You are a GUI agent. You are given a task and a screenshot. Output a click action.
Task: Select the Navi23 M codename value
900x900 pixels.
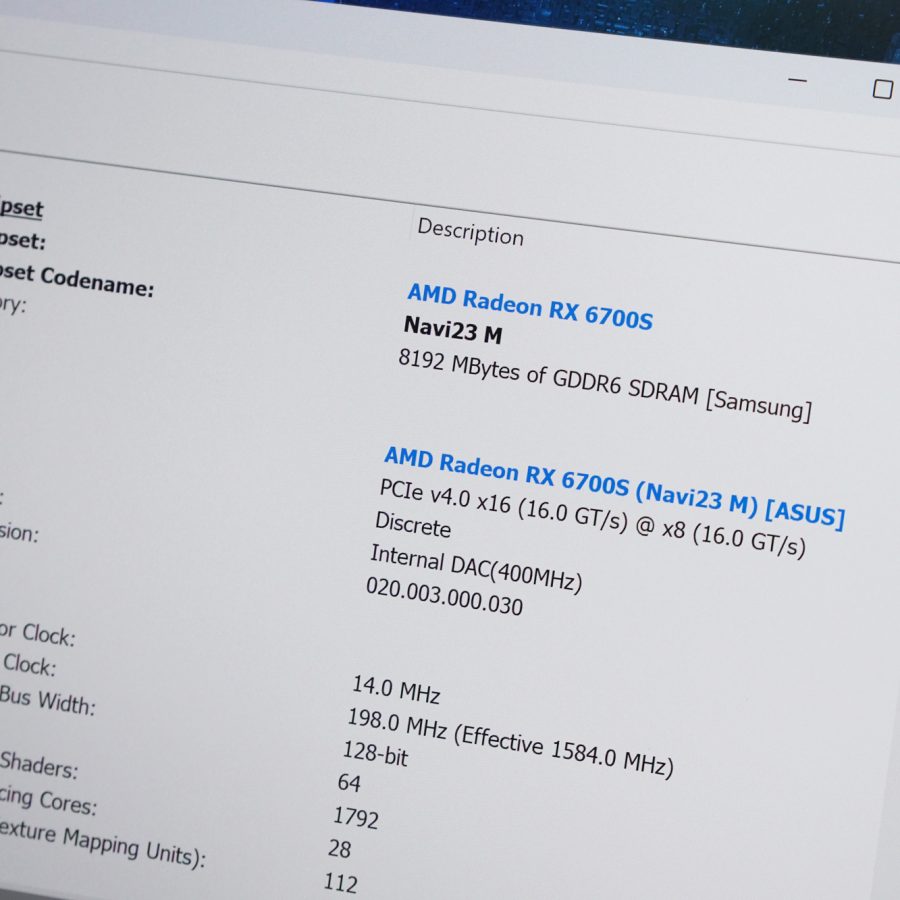click(453, 329)
